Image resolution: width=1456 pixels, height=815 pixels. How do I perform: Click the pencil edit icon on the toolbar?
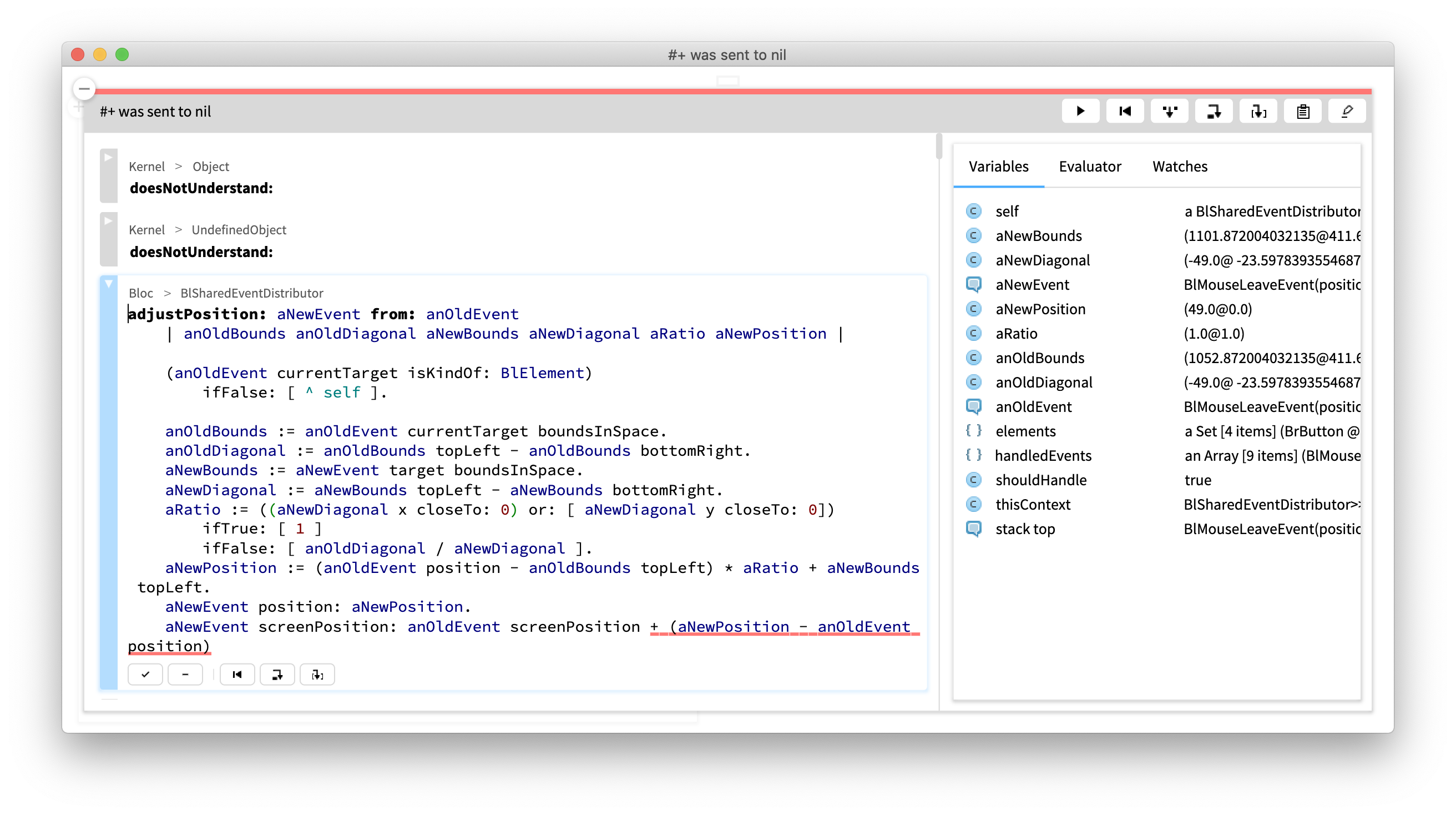[x=1347, y=111]
